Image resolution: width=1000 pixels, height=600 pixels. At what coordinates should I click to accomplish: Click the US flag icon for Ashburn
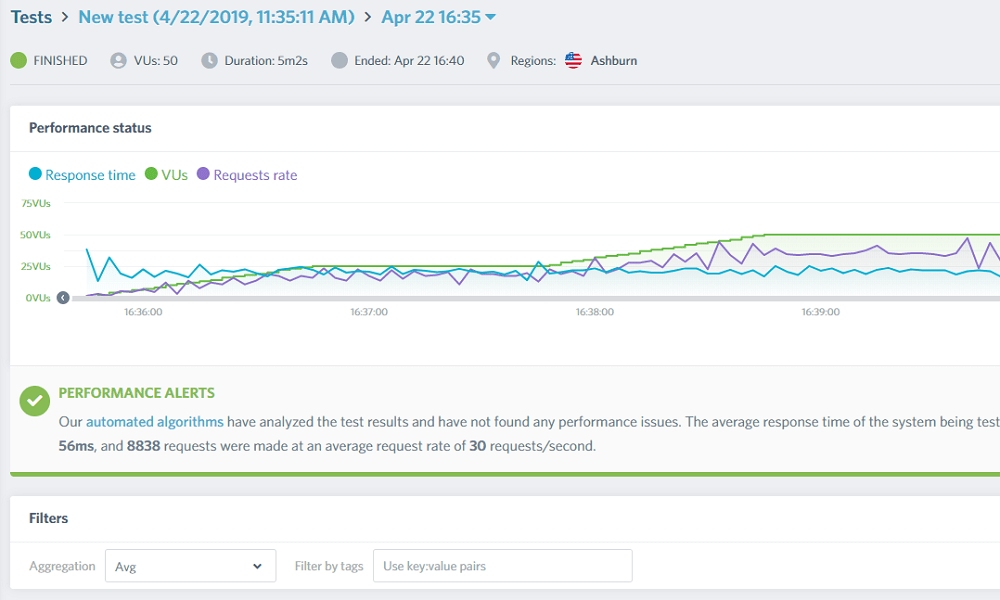coord(573,61)
